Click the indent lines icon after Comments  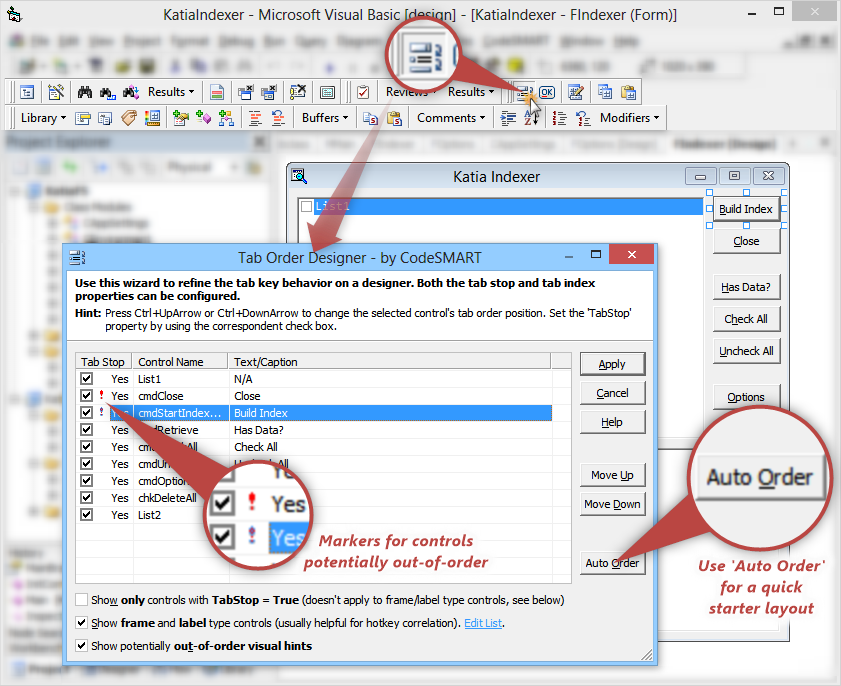click(x=508, y=118)
